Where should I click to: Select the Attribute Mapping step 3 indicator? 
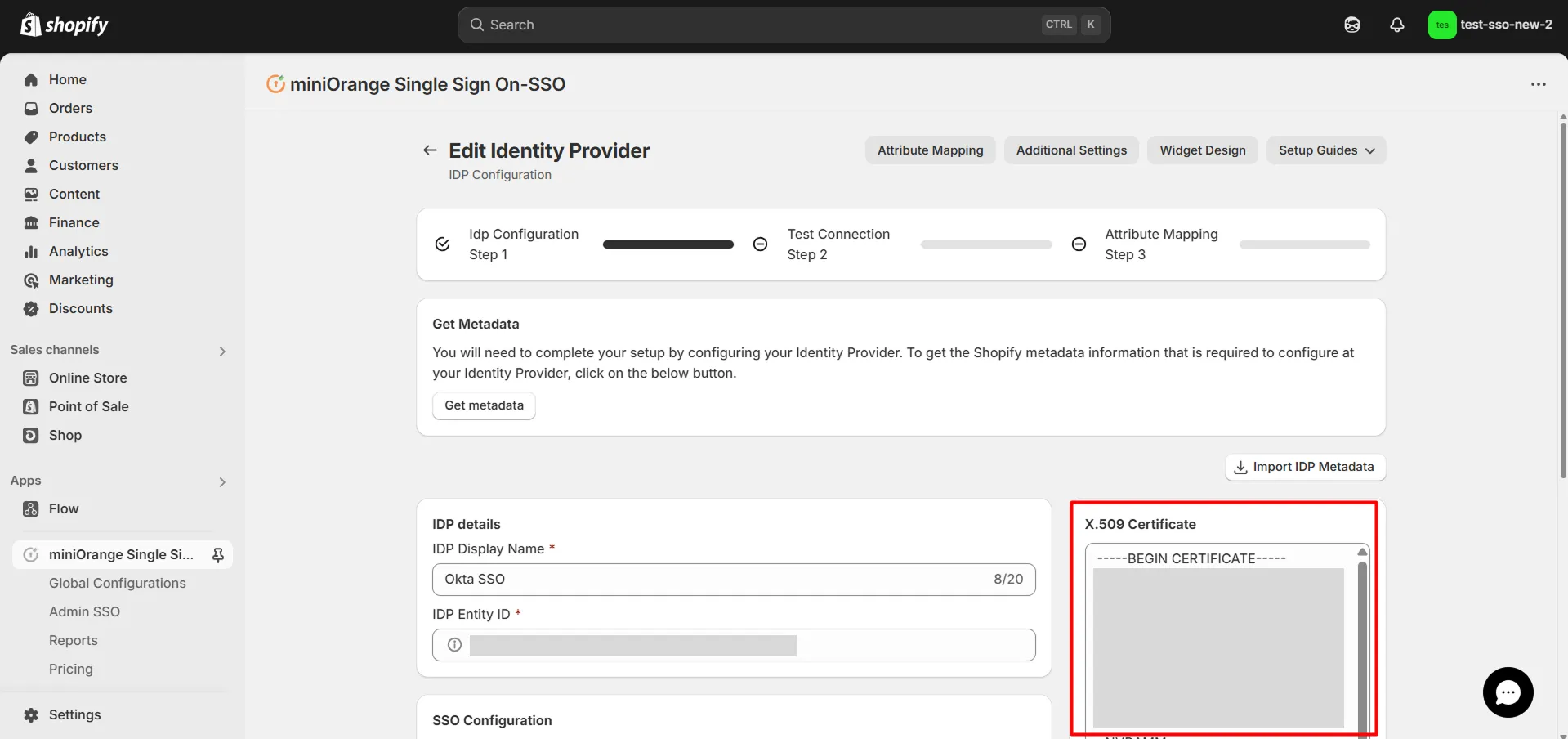[x=1079, y=244]
